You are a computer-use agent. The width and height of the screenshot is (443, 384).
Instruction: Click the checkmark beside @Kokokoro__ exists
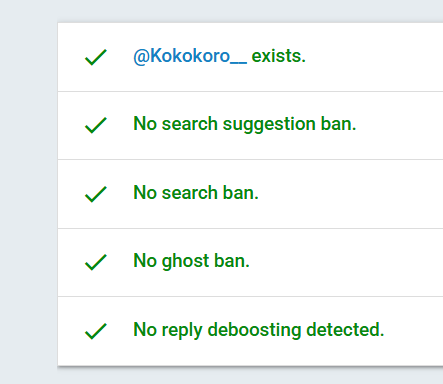coord(96,57)
